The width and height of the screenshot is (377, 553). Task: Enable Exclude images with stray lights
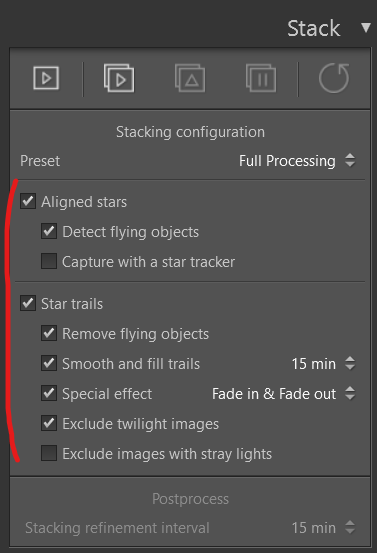pyautogui.click(x=49, y=453)
